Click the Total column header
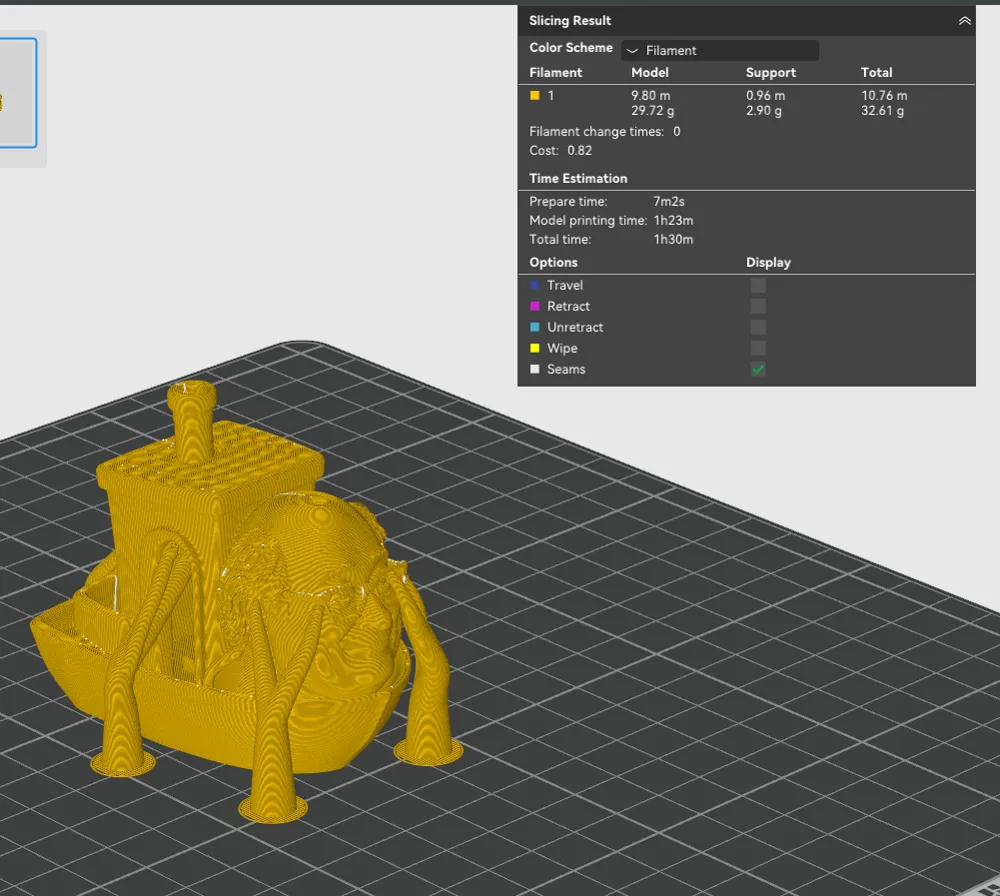1000x896 pixels. (x=876, y=73)
